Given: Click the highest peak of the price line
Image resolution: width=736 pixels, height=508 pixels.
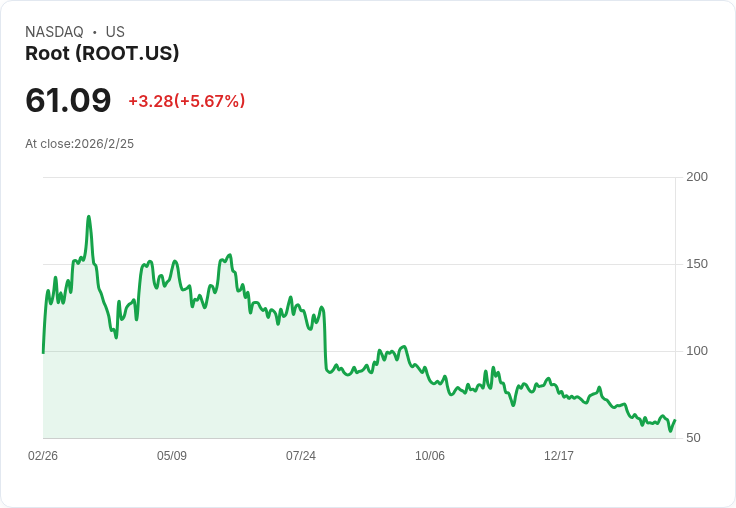Looking at the screenshot, I should click(x=89, y=216).
